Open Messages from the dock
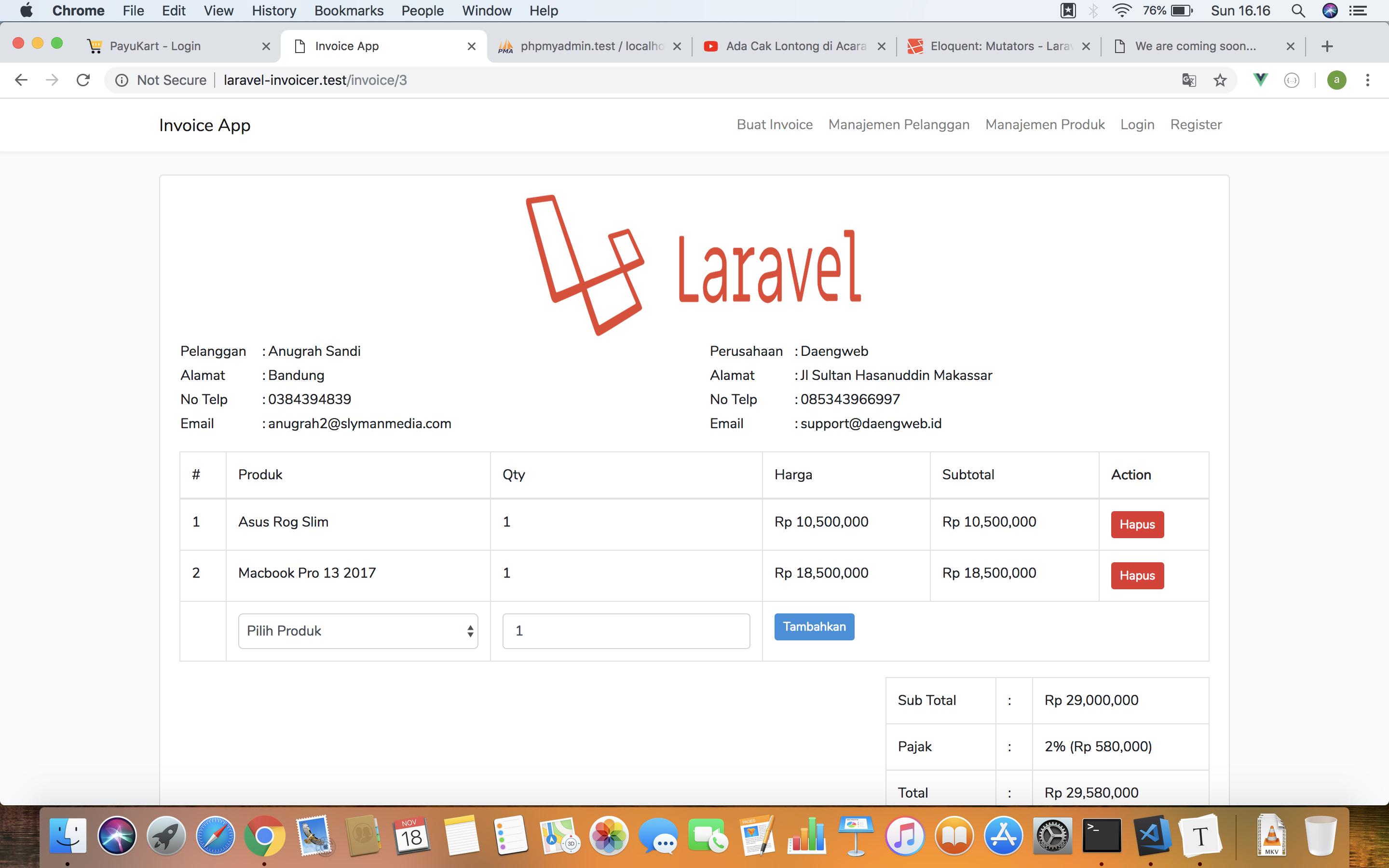1389x868 pixels. click(x=658, y=835)
